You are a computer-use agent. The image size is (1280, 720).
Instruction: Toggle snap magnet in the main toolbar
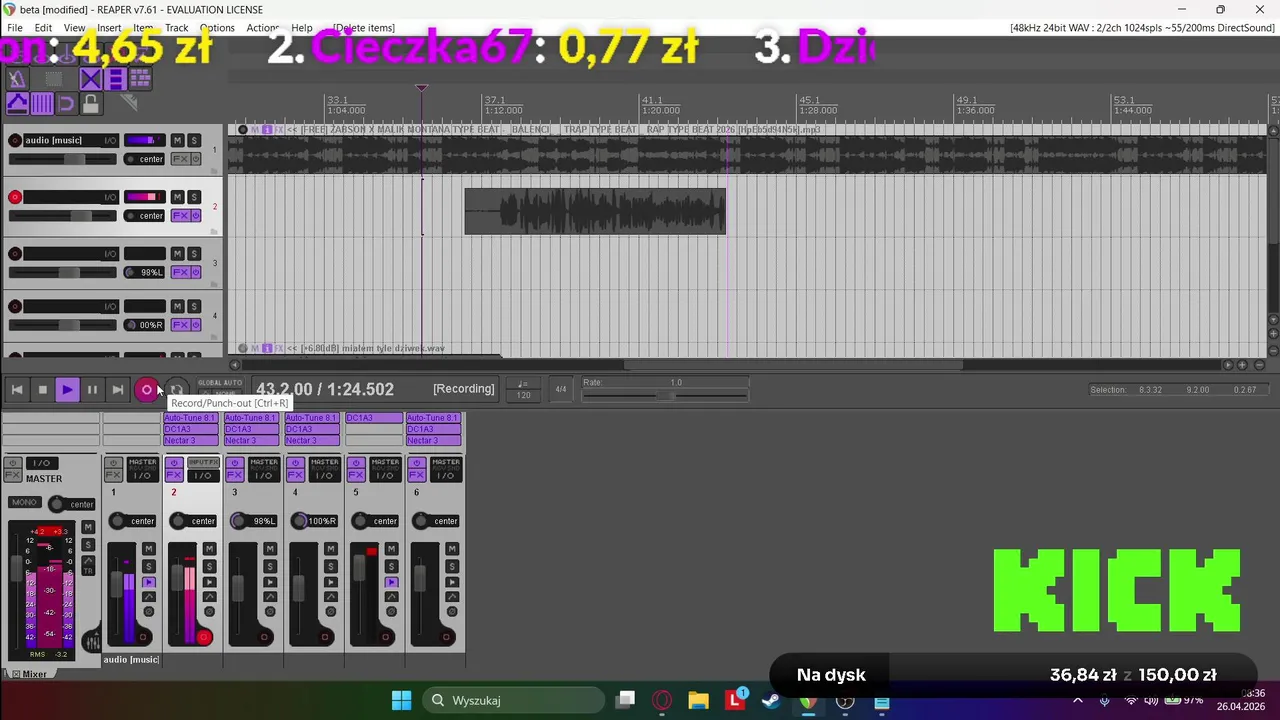67,103
